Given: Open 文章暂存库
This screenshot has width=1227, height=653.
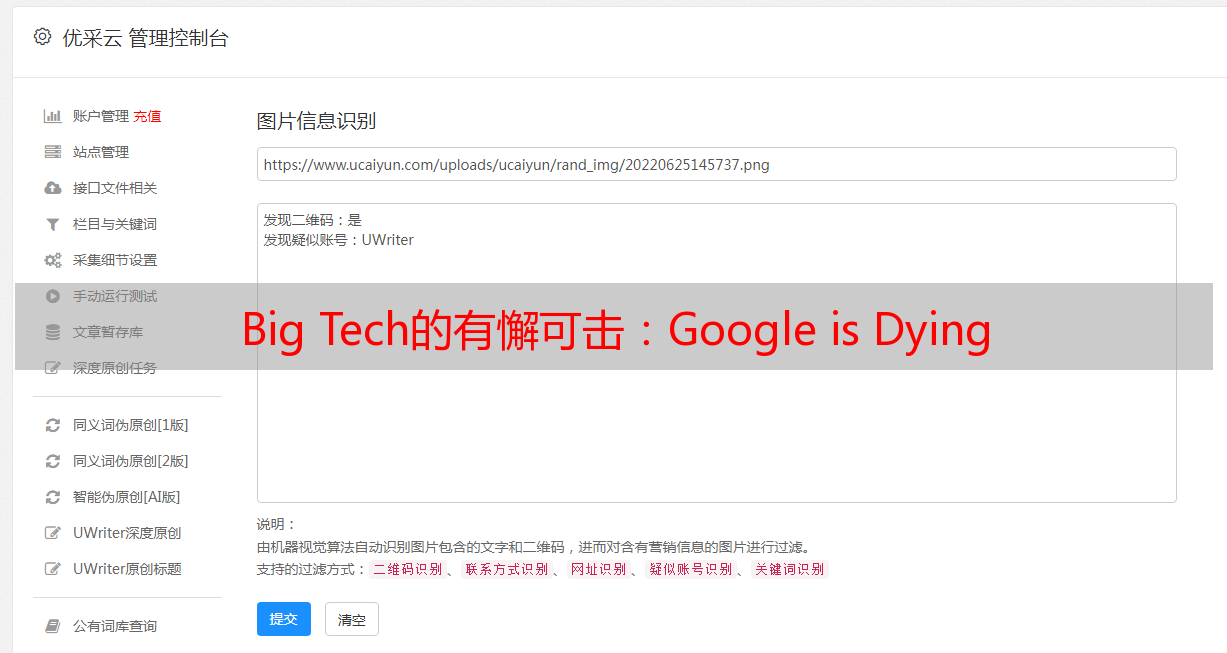Looking at the screenshot, I should click(108, 332).
